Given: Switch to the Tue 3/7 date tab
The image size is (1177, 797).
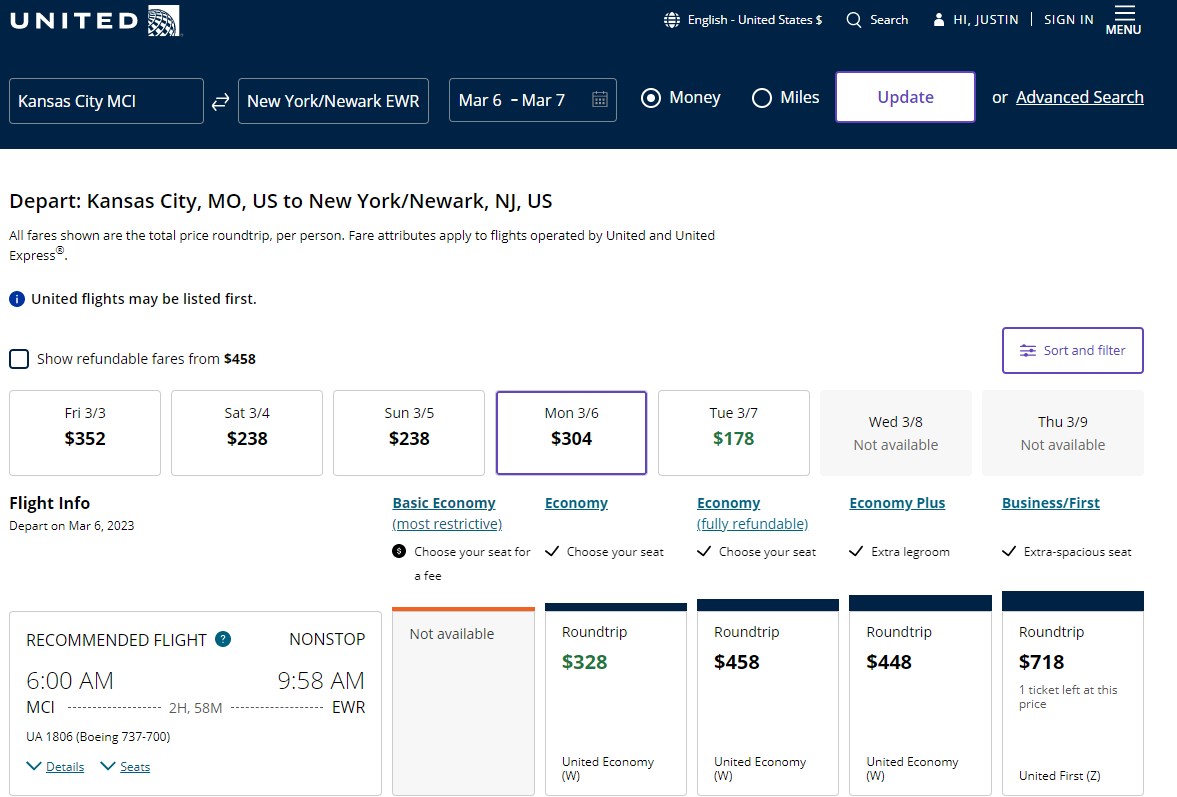Looking at the screenshot, I should click(x=733, y=432).
